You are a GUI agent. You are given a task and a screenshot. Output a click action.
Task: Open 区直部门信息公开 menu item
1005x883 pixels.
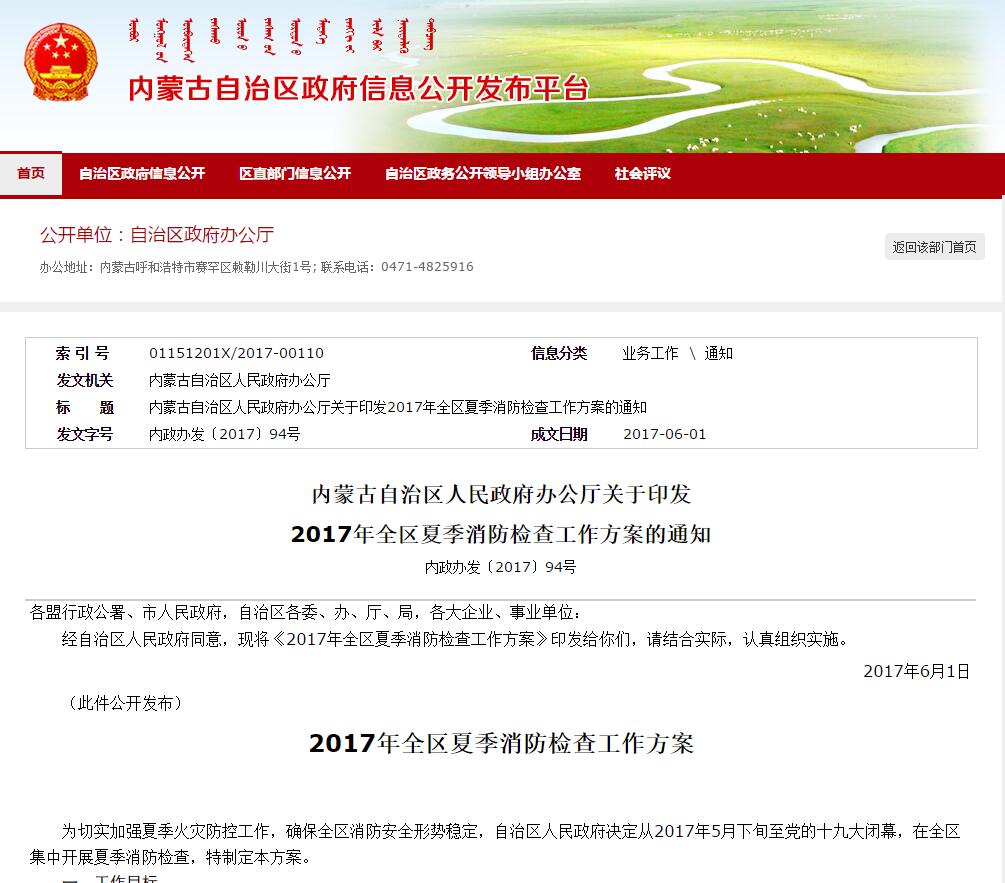pyautogui.click(x=295, y=174)
